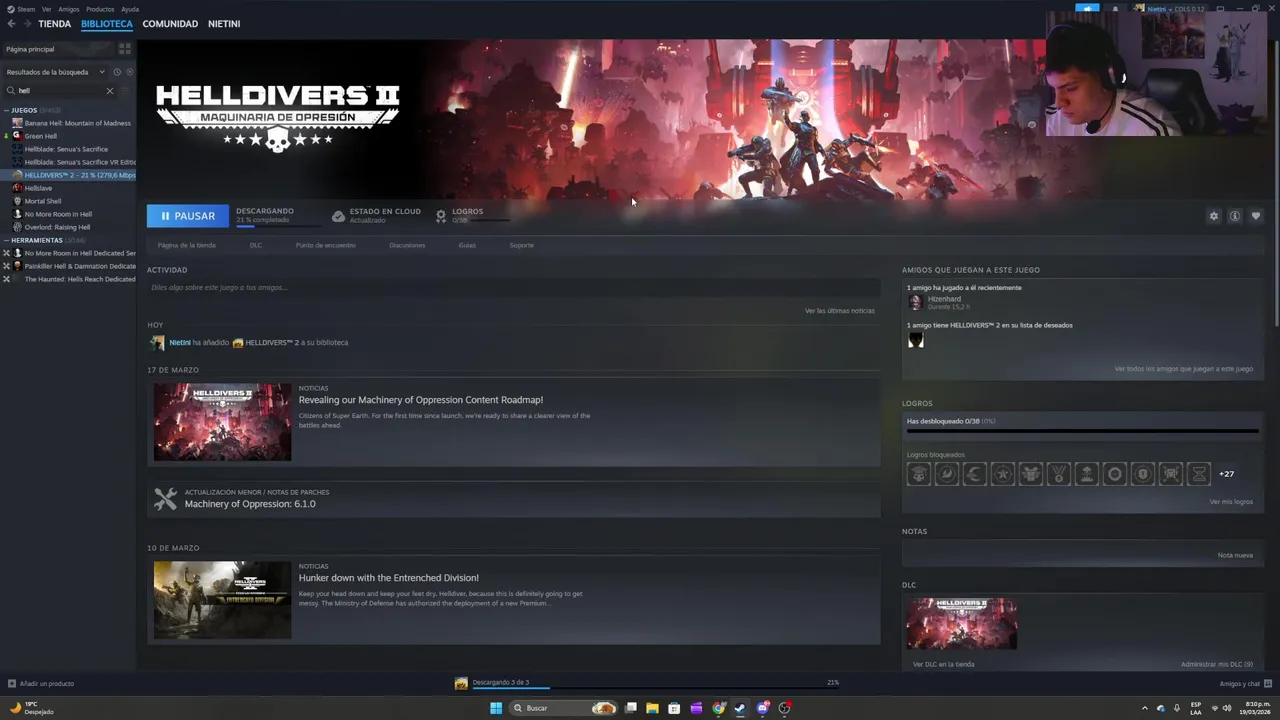Viewport: 1280px width, 720px height.
Task: Select Mortal Shell in game list
Action: point(42,201)
